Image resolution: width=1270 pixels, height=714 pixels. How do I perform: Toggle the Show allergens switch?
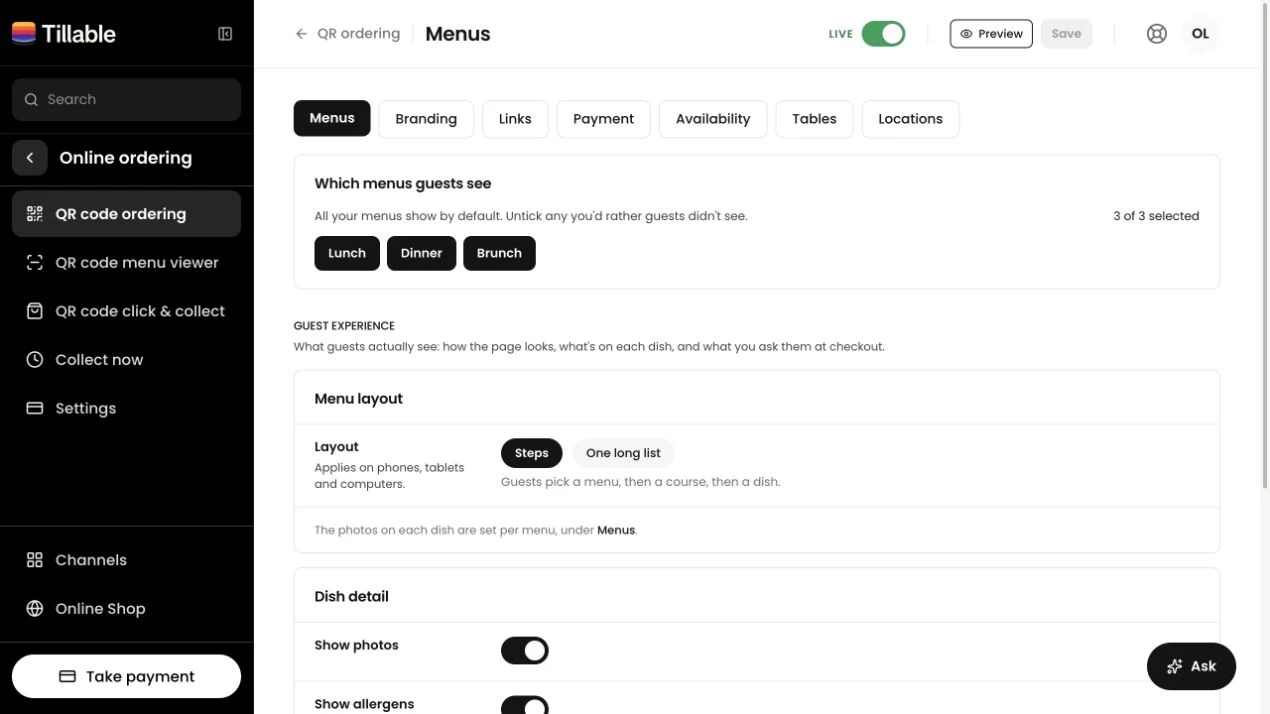pyautogui.click(x=525, y=706)
